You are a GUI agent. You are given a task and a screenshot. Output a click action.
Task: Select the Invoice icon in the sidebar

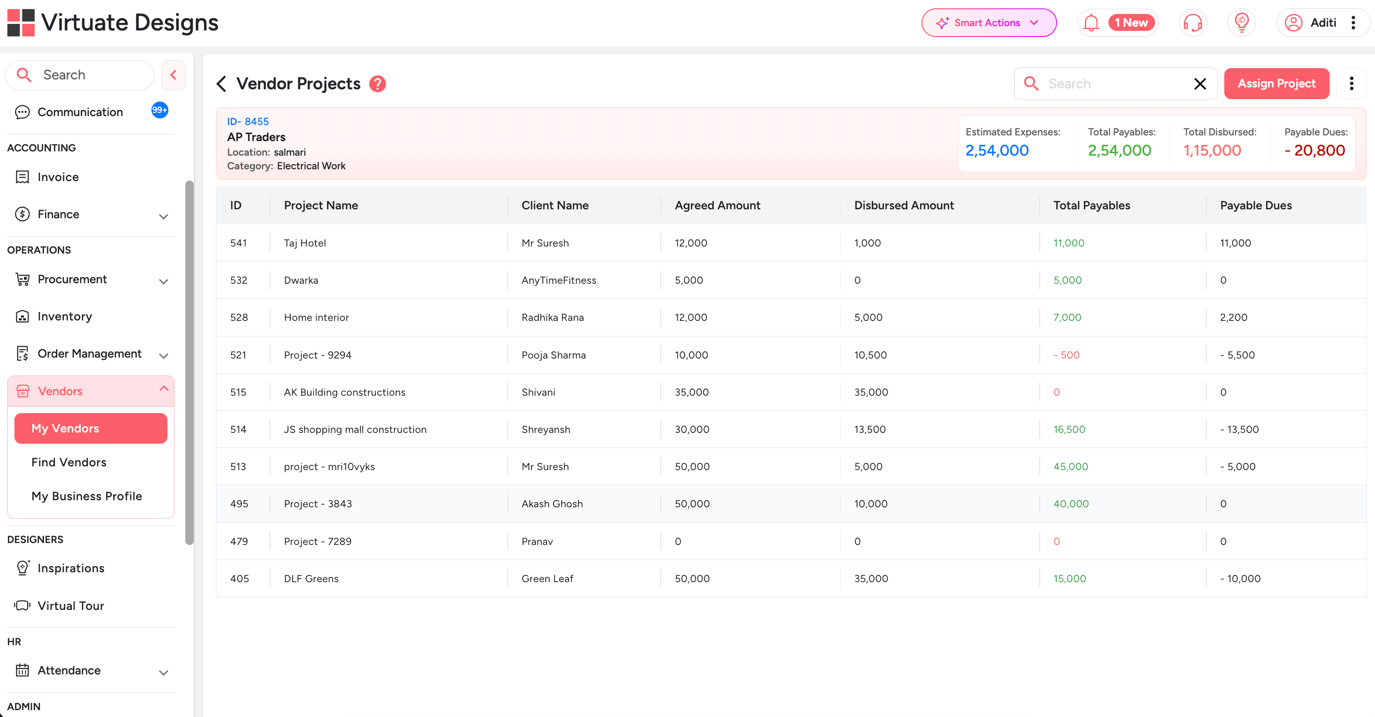(x=22, y=177)
